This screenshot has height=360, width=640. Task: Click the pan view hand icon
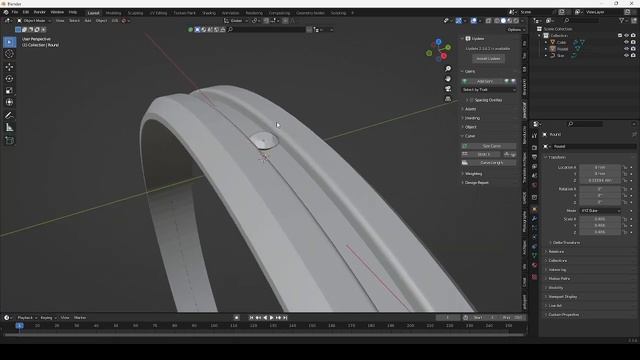[x=448, y=78]
